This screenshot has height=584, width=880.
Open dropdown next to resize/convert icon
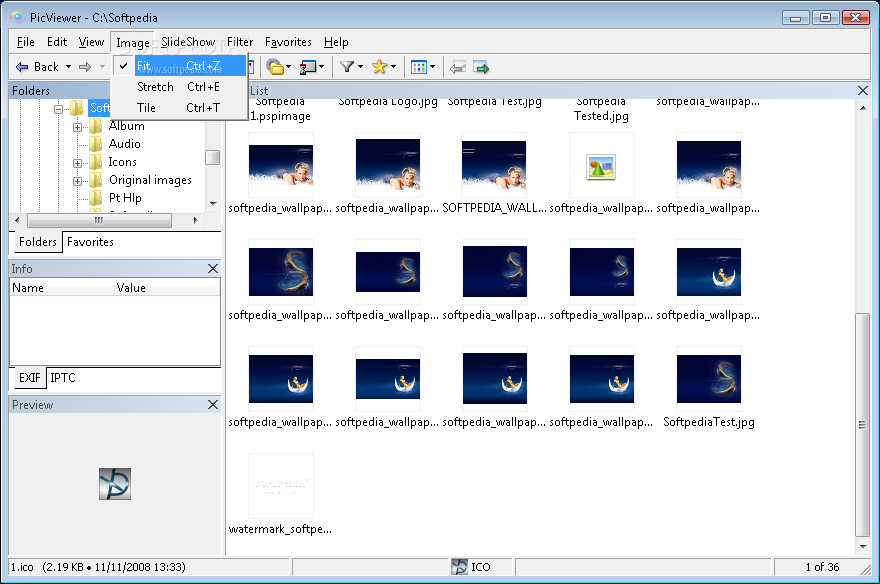tap(322, 67)
